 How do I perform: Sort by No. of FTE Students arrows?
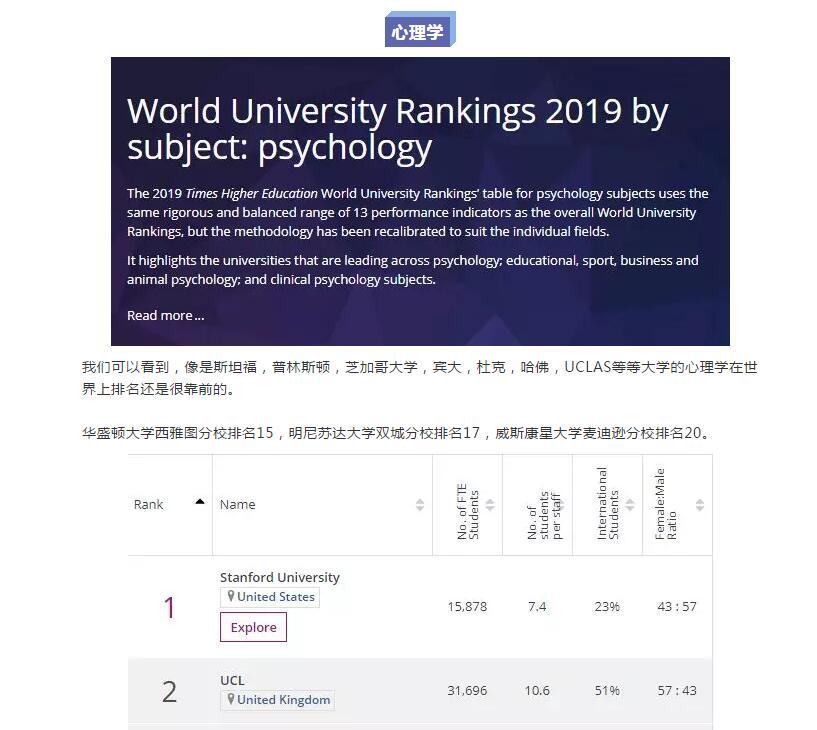pyautogui.click(x=490, y=505)
